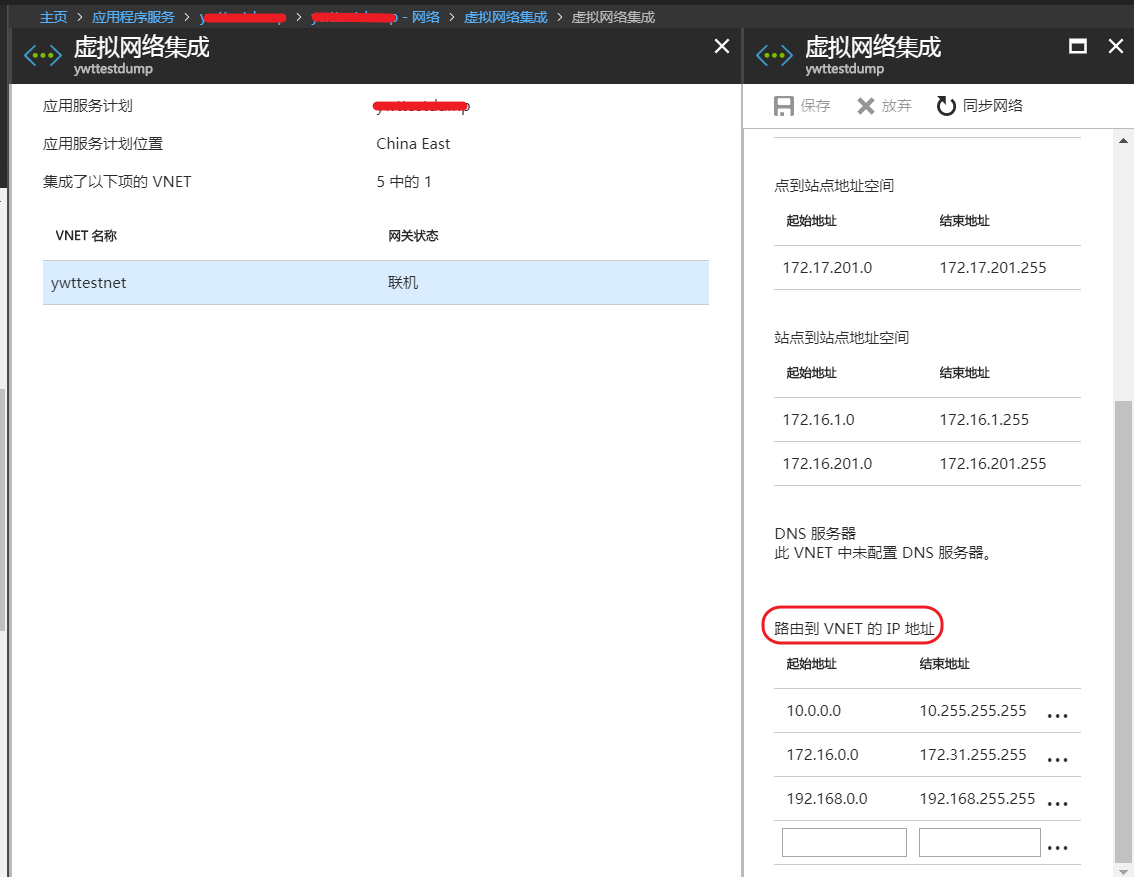The height and width of the screenshot is (877, 1134).
Task: Click the left blade VNET integration icon
Action: click(x=43, y=55)
